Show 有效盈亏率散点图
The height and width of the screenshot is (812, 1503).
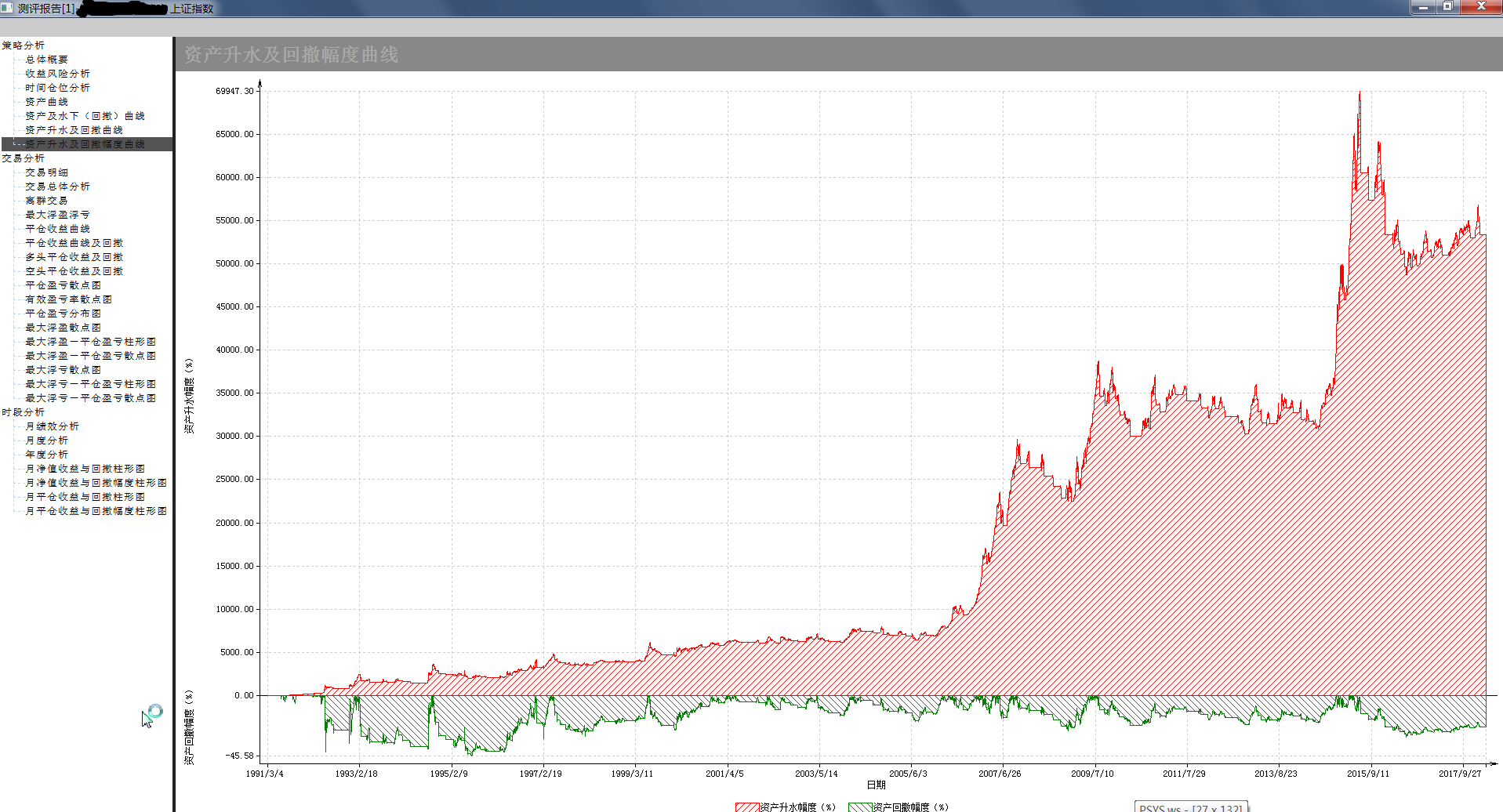tap(68, 299)
